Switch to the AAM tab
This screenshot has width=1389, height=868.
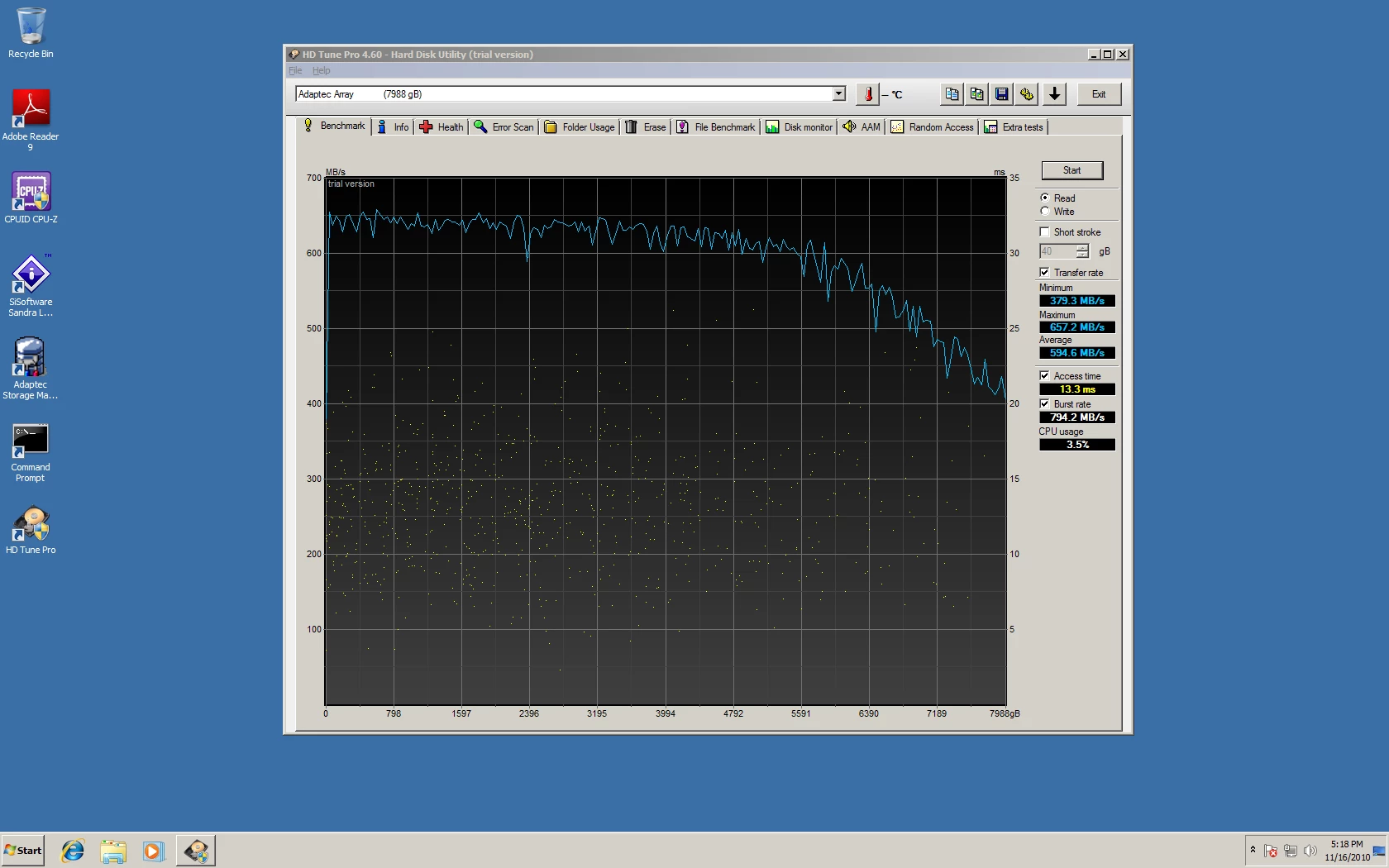point(862,127)
